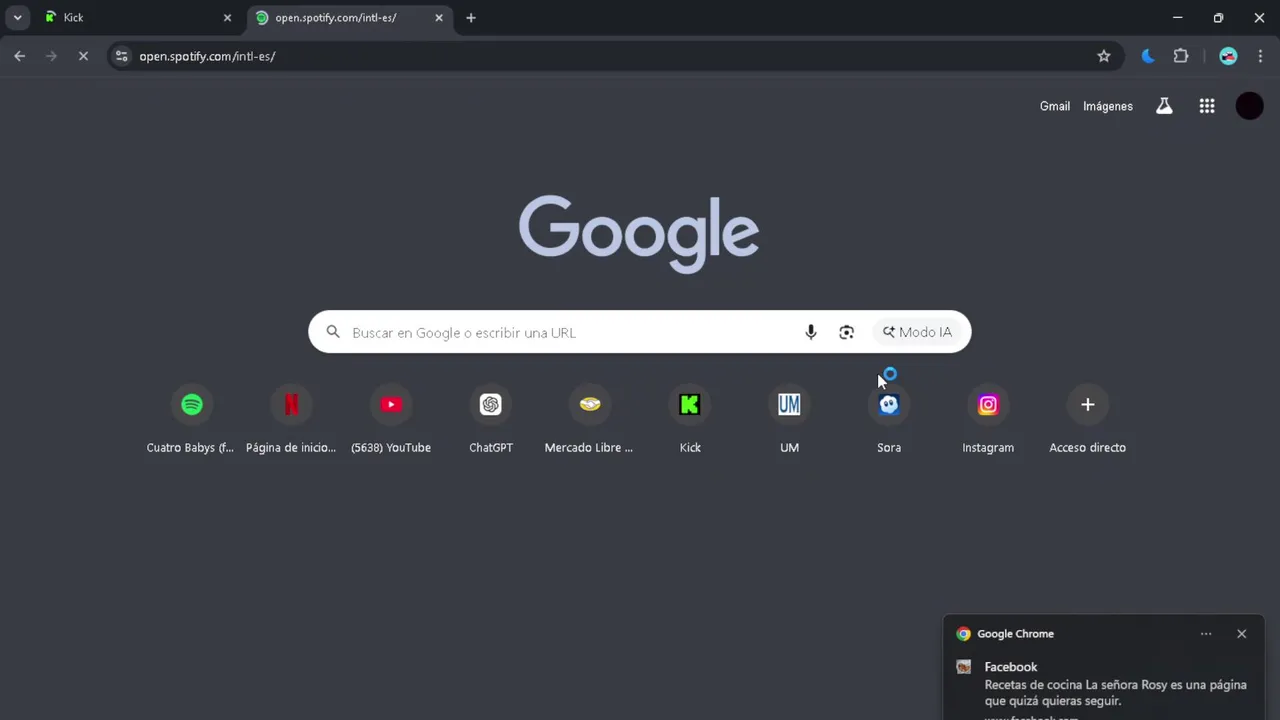Search by image with the Lens icon
The image size is (1280, 720).
coord(846,332)
